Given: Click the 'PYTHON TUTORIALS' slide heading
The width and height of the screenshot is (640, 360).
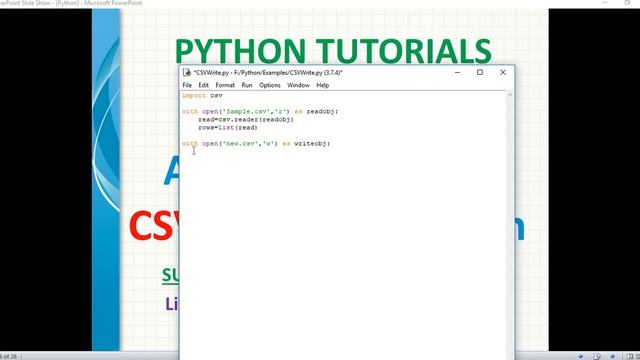Looking at the screenshot, I should tap(333, 51).
